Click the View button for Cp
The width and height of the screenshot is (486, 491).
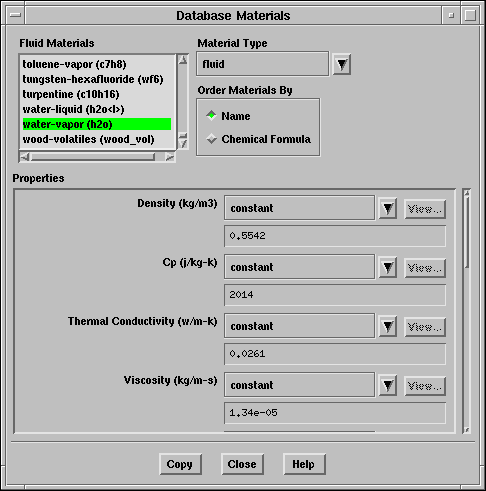[x=425, y=268]
